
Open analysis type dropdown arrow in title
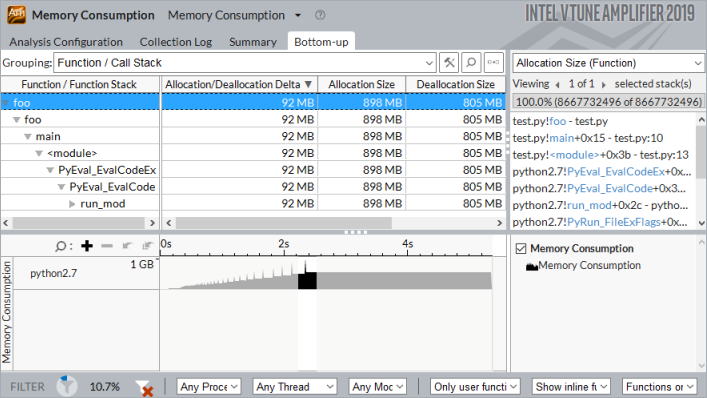click(x=298, y=15)
